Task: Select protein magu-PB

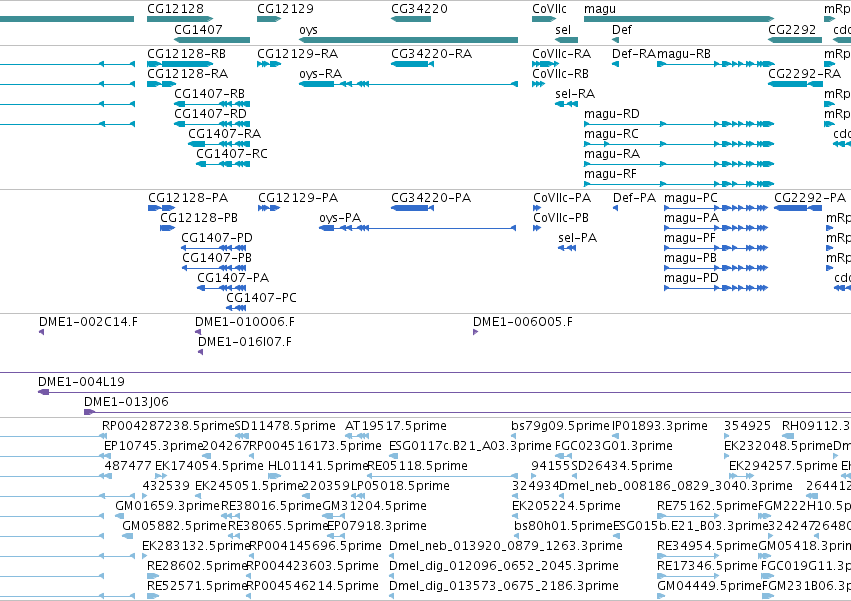Action: pyautogui.click(x=690, y=258)
